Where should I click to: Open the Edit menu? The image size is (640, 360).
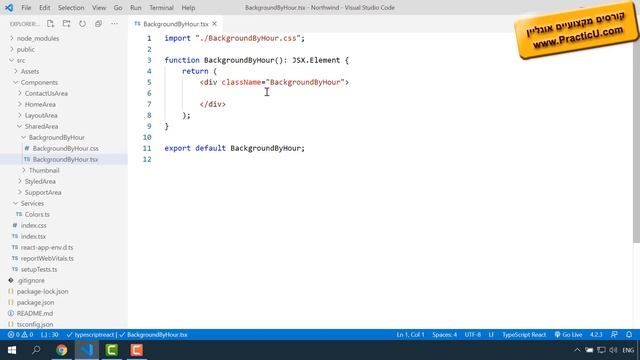(x=44, y=7)
